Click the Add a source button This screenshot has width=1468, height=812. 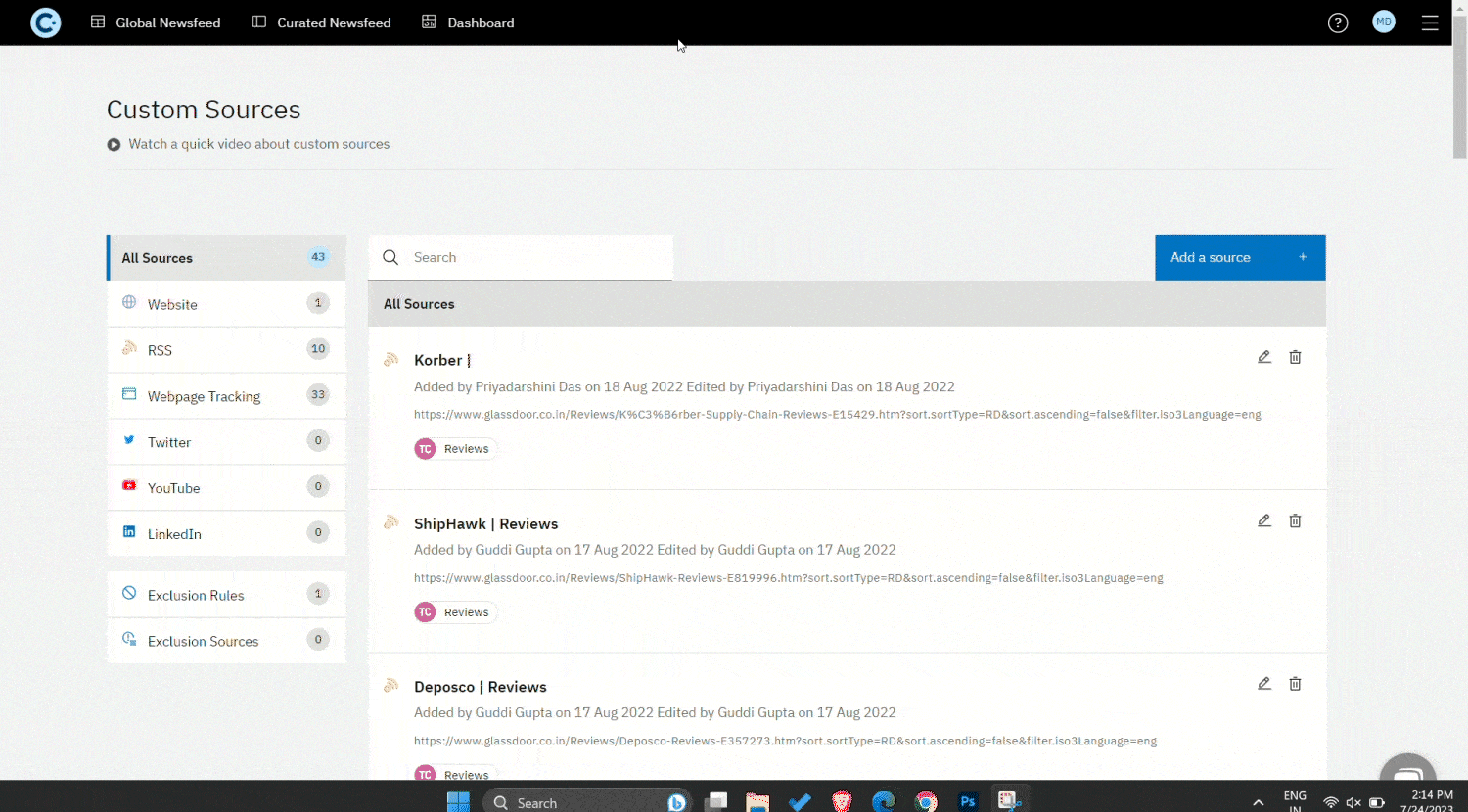pos(1240,257)
